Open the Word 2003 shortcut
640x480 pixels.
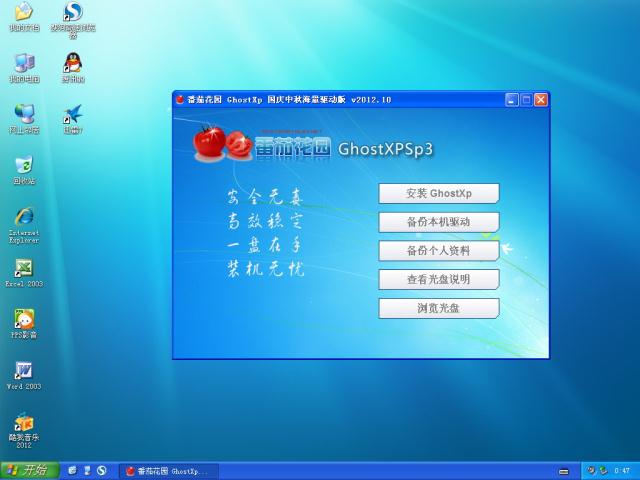[x=24, y=375]
